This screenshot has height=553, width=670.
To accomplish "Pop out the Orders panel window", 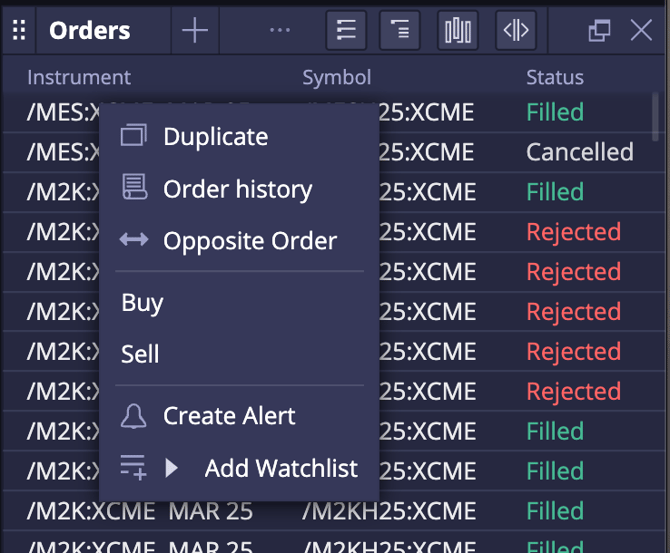I will 599,31.
